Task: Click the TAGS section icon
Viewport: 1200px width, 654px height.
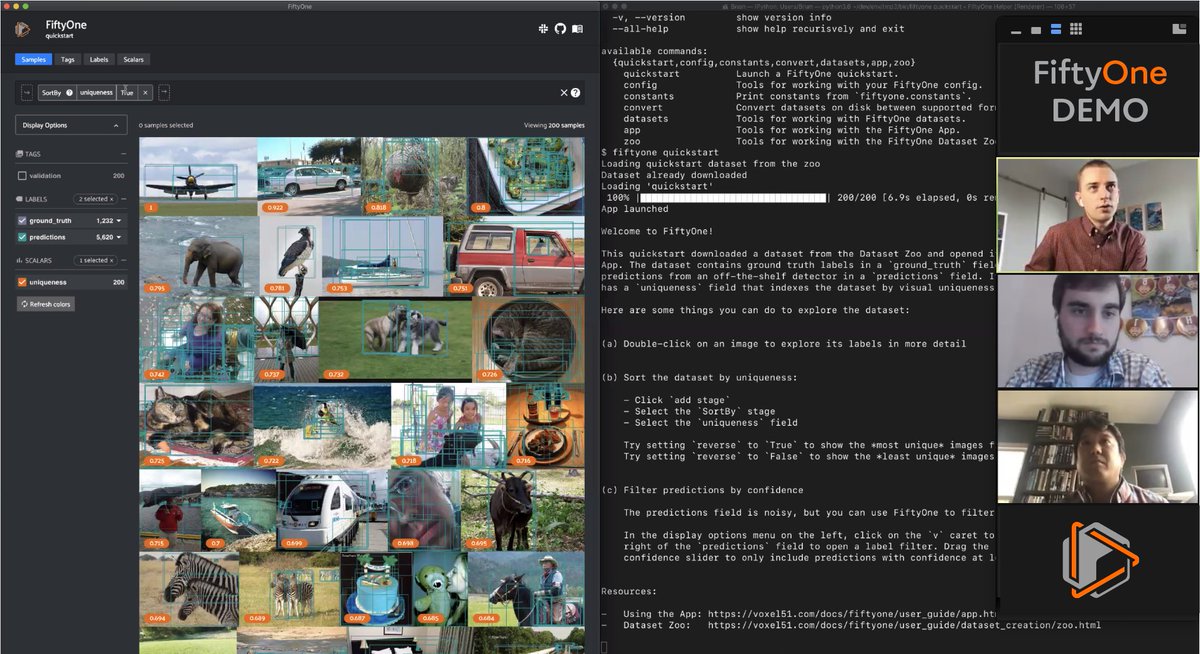Action: pyautogui.click(x=19, y=153)
